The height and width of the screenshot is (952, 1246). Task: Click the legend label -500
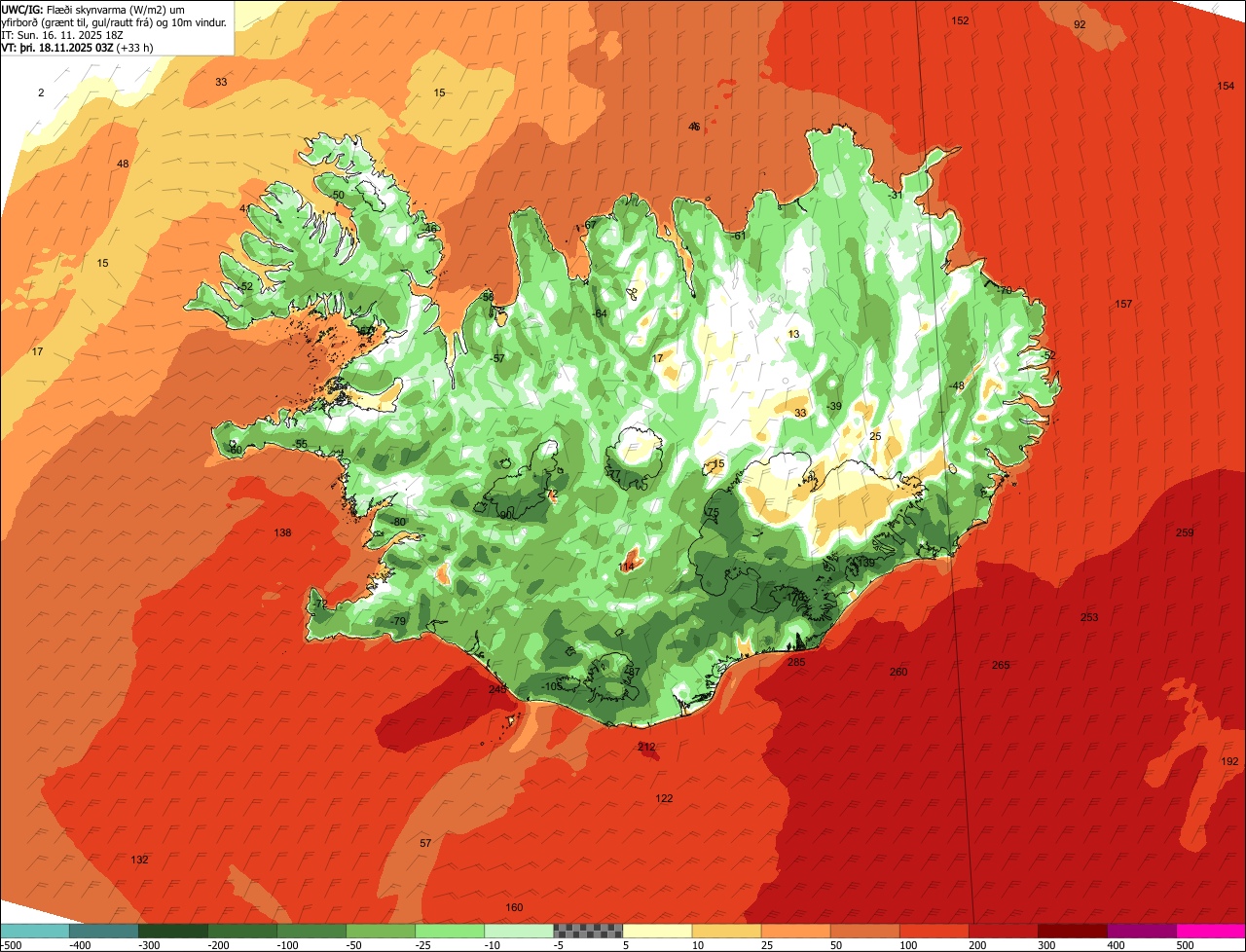pyautogui.click(x=12, y=944)
